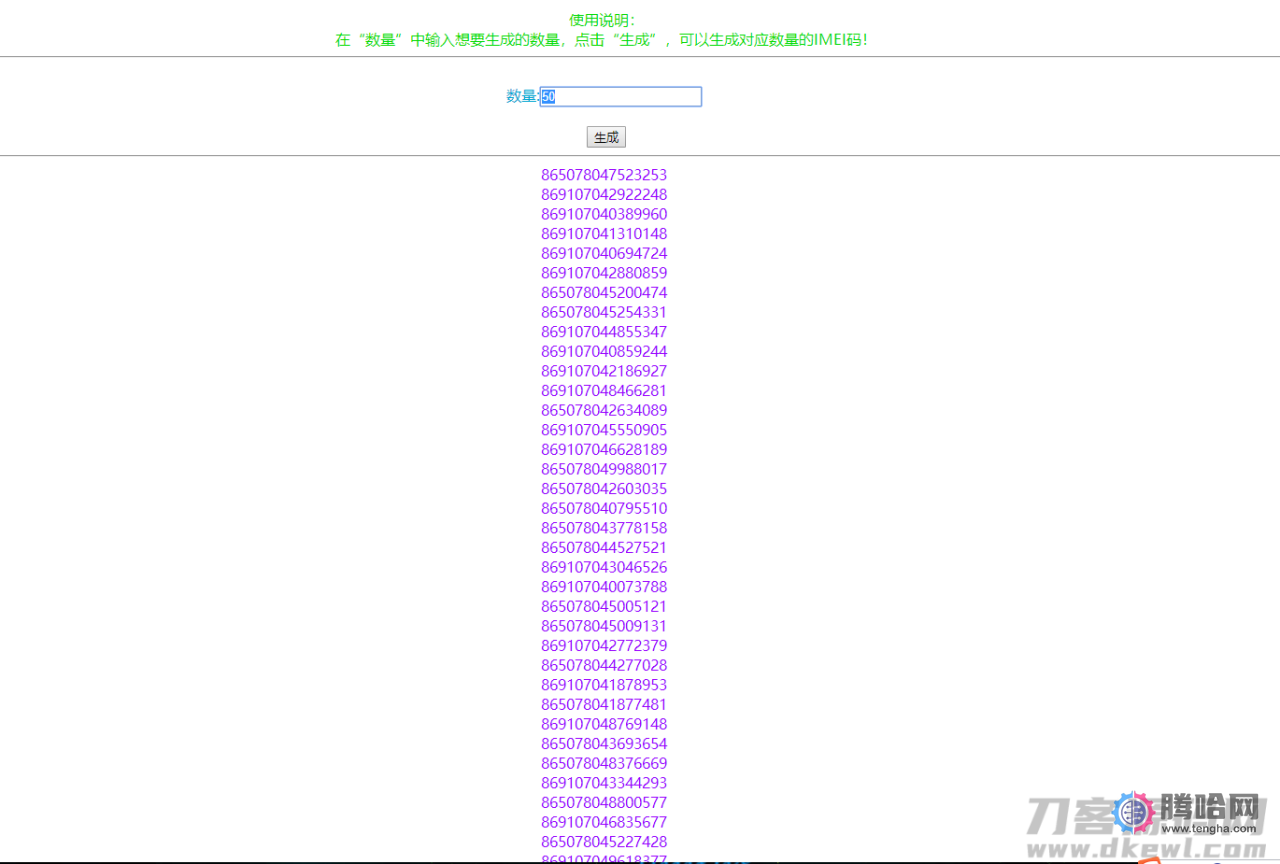Image resolution: width=1280 pixels, height=864 pixels.
Task: Select IMEI code 865078048376669
Action: pos(604,763)
